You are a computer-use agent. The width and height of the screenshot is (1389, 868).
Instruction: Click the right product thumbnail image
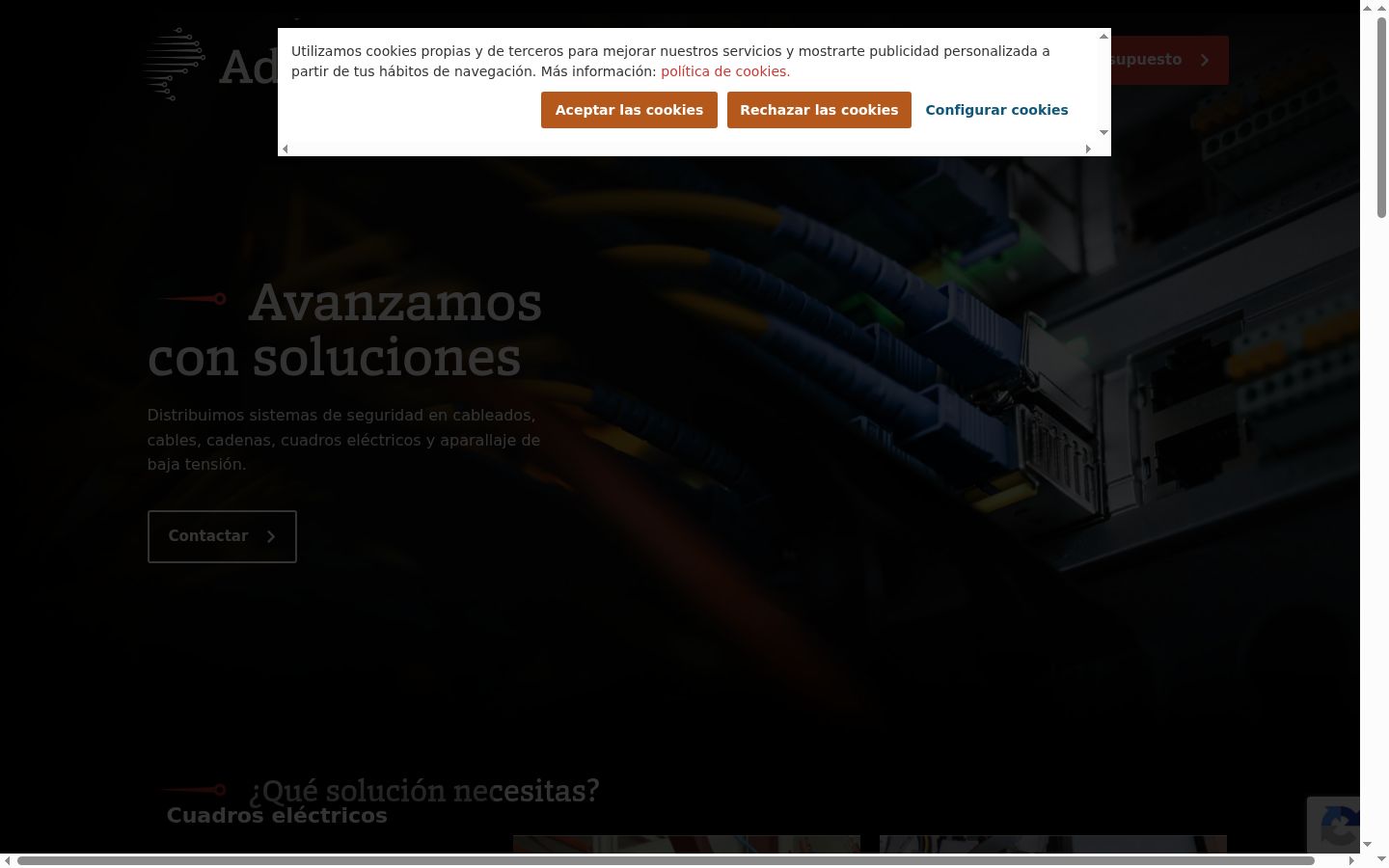point(1053,844)
